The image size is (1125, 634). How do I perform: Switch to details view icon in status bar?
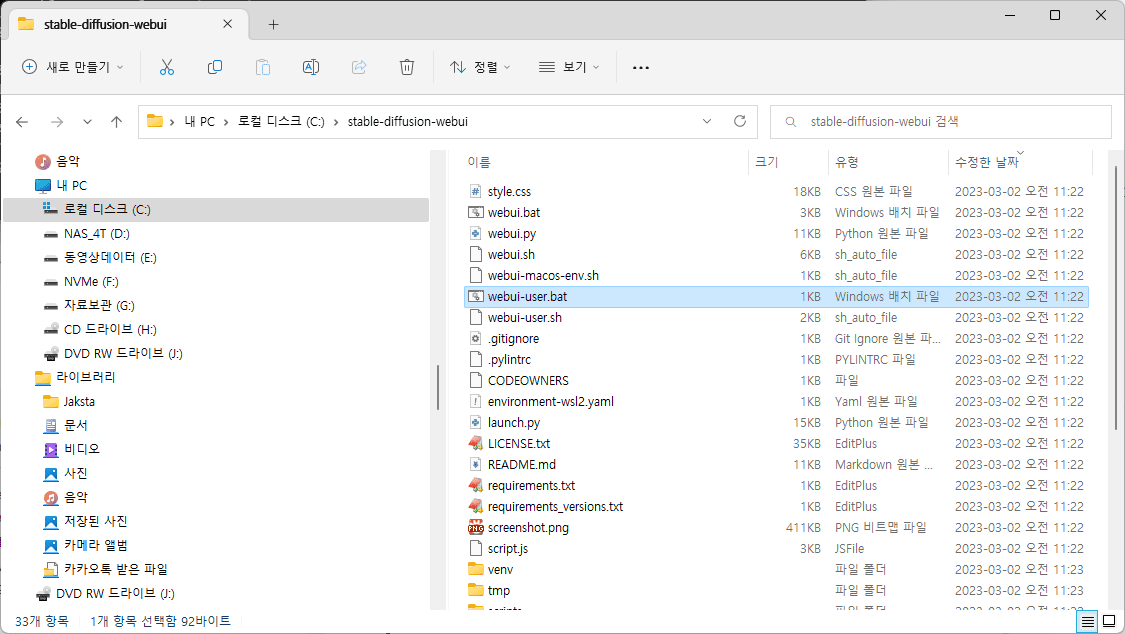1088,621
